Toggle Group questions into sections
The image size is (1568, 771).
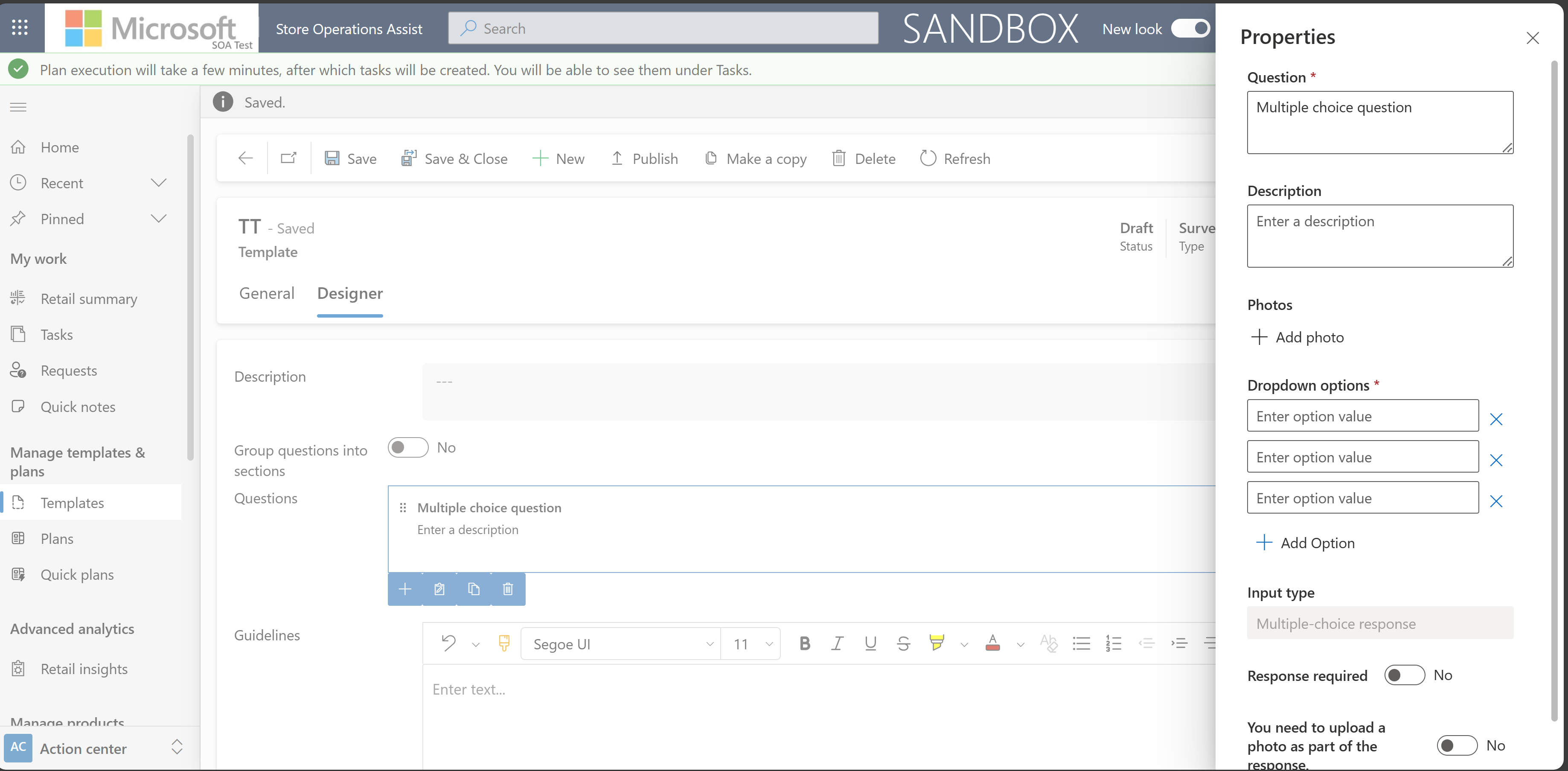tap(407, 447)
